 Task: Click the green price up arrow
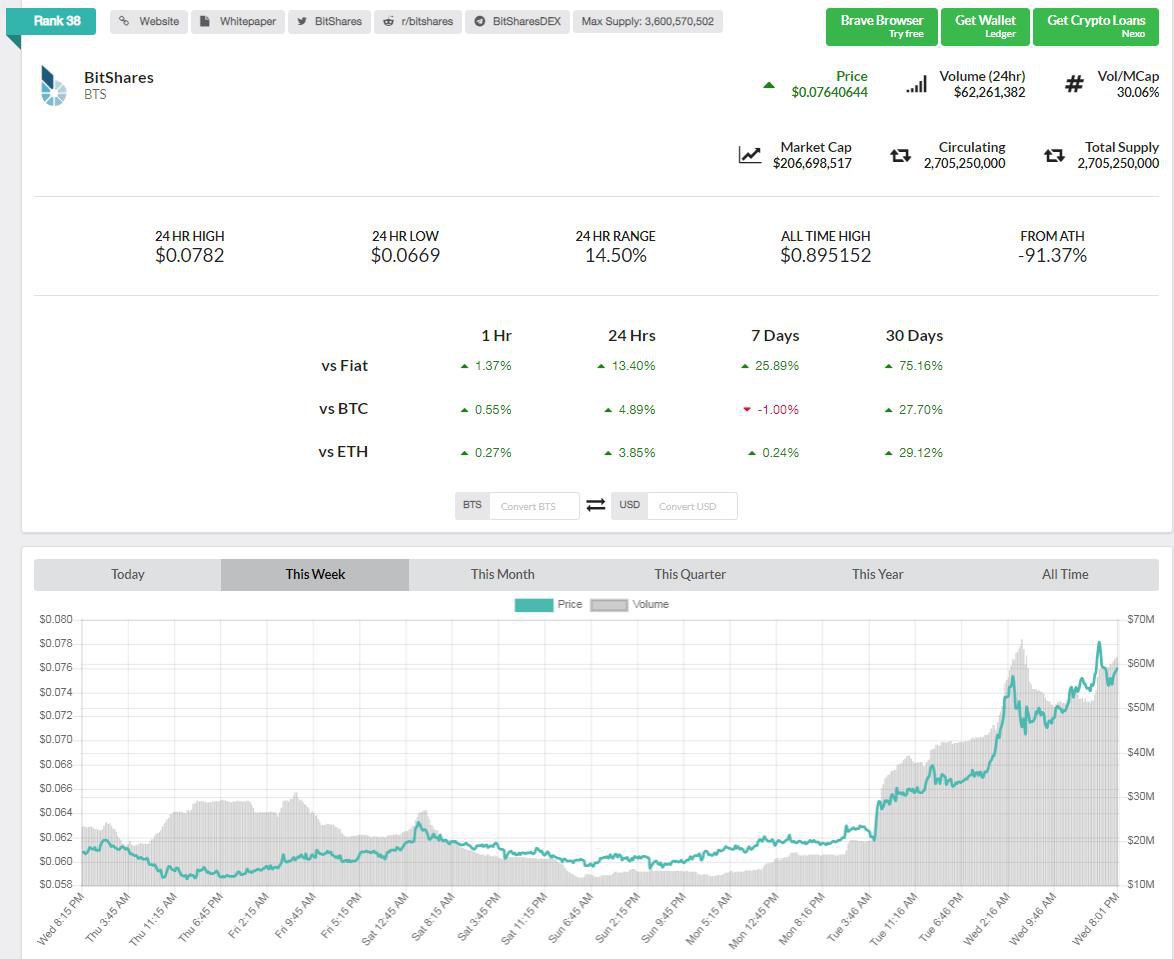pos(768,85)
